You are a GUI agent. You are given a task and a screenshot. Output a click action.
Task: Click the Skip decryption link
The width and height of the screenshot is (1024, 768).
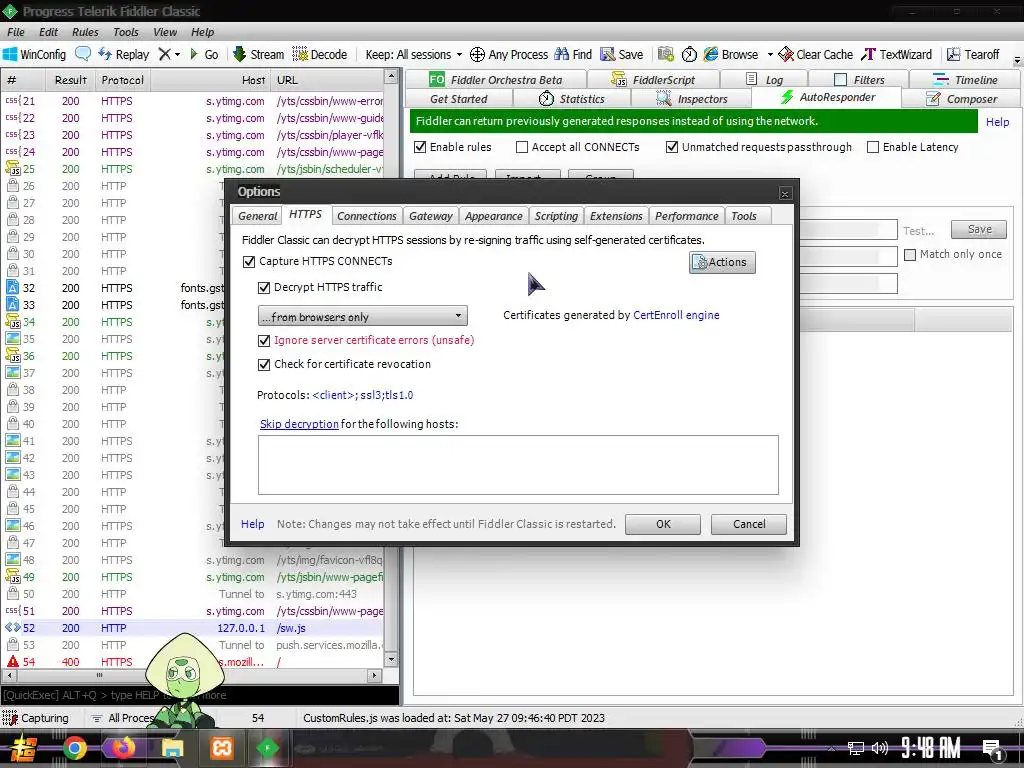click(299, 424)
